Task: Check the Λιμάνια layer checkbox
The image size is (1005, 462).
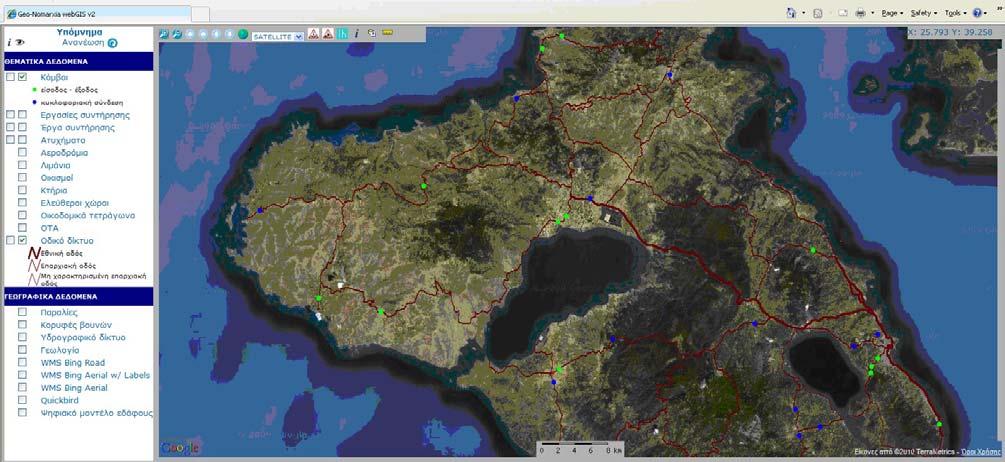Action: (x=22, y=165)
